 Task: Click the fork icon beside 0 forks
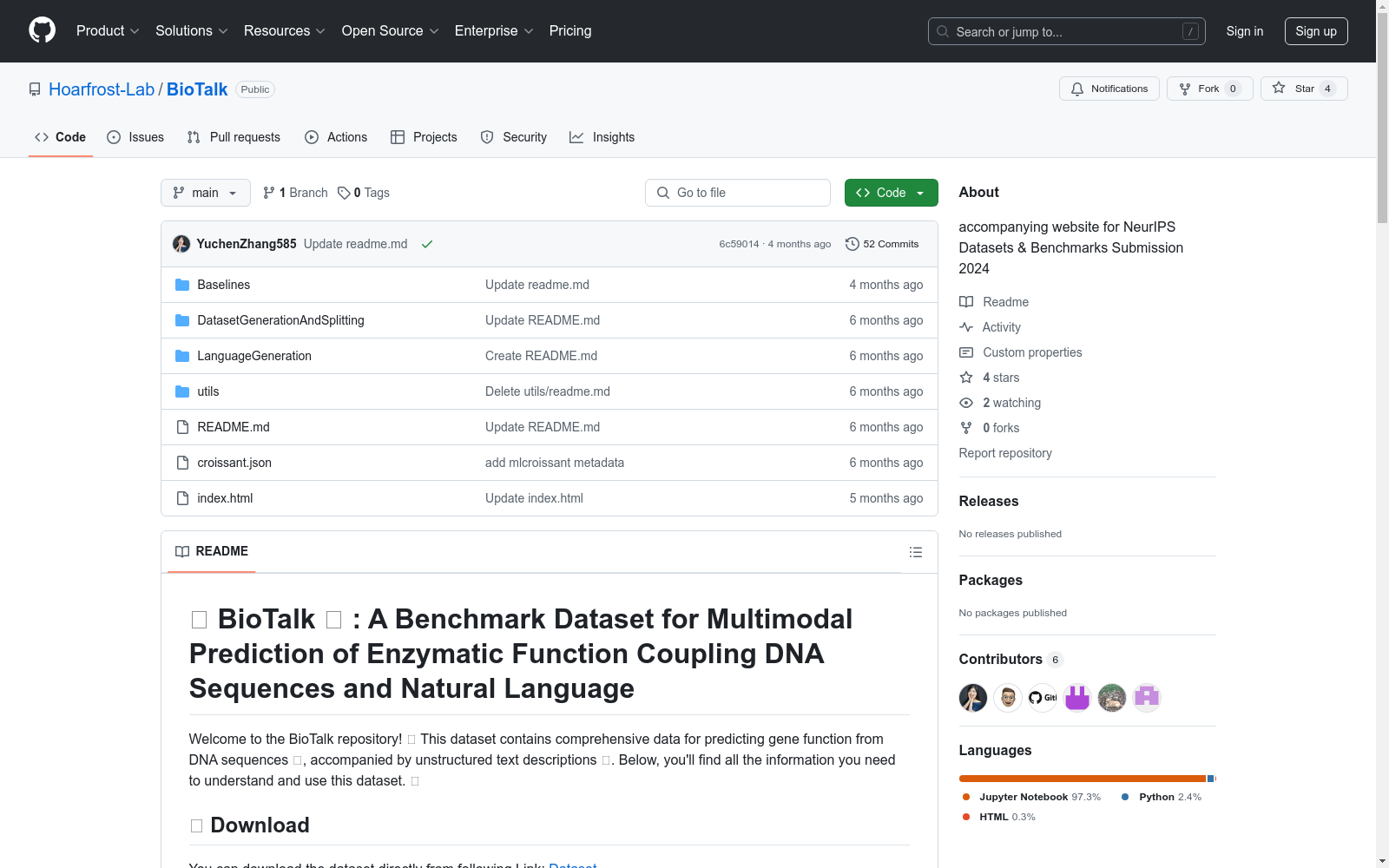[966, 428]
